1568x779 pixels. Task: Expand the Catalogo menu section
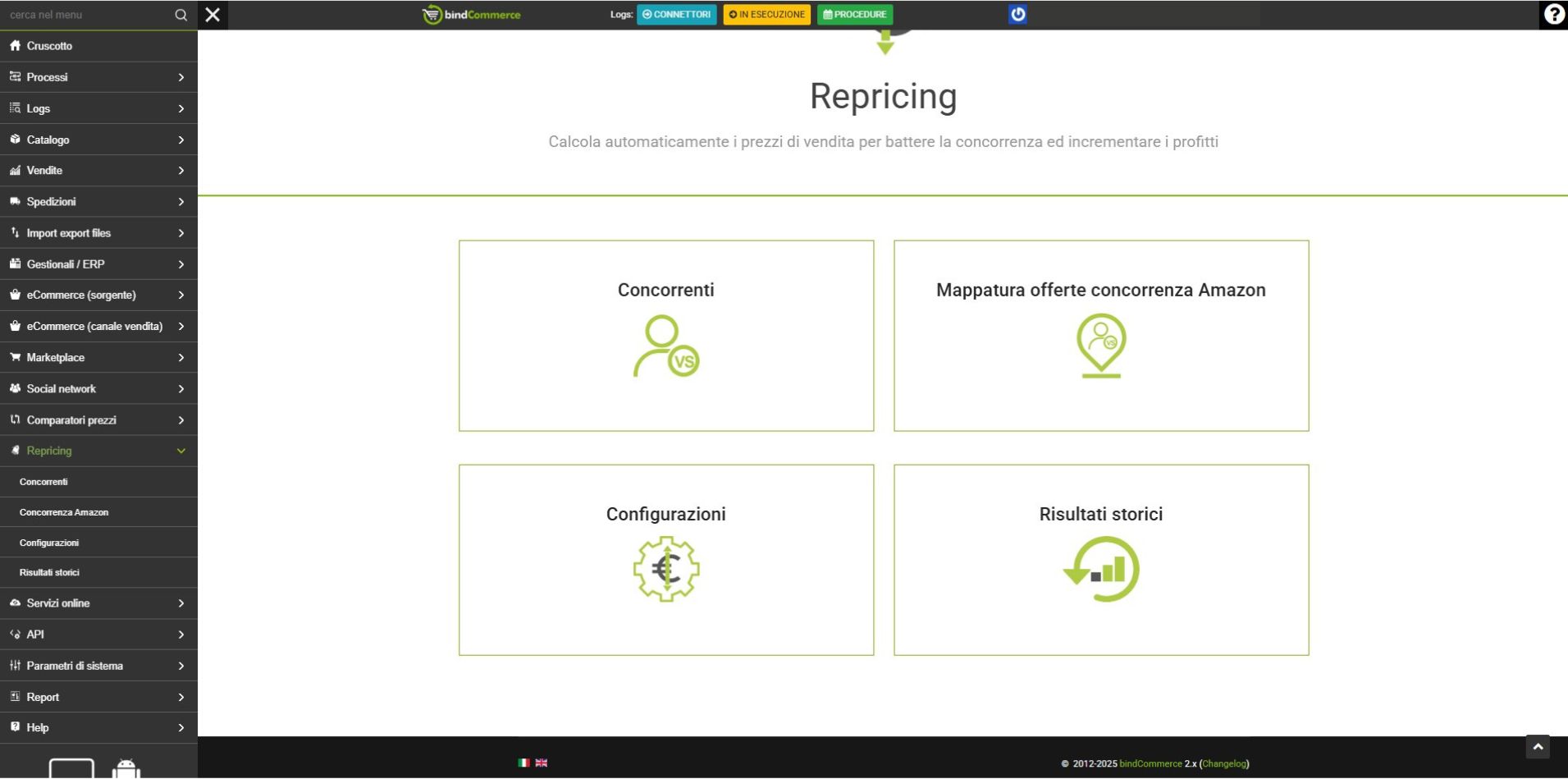click(x=98, y=140)
